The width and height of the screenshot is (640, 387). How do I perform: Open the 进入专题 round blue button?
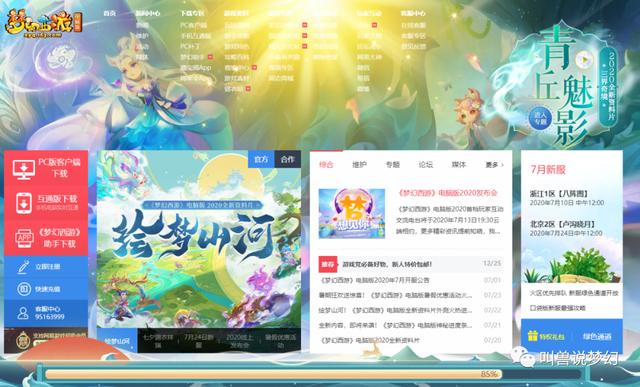coord(540,118)
